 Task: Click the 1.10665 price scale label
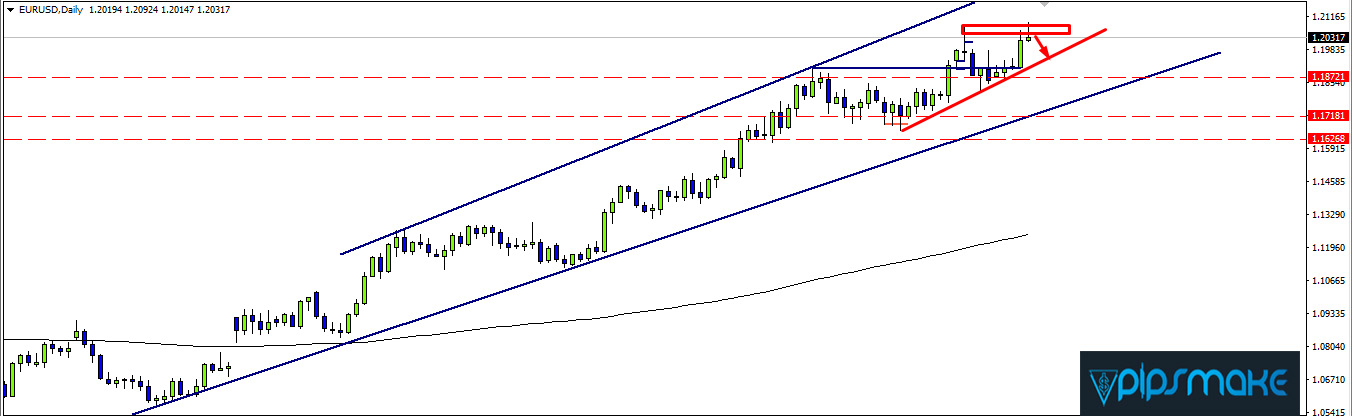(1329, 281)
